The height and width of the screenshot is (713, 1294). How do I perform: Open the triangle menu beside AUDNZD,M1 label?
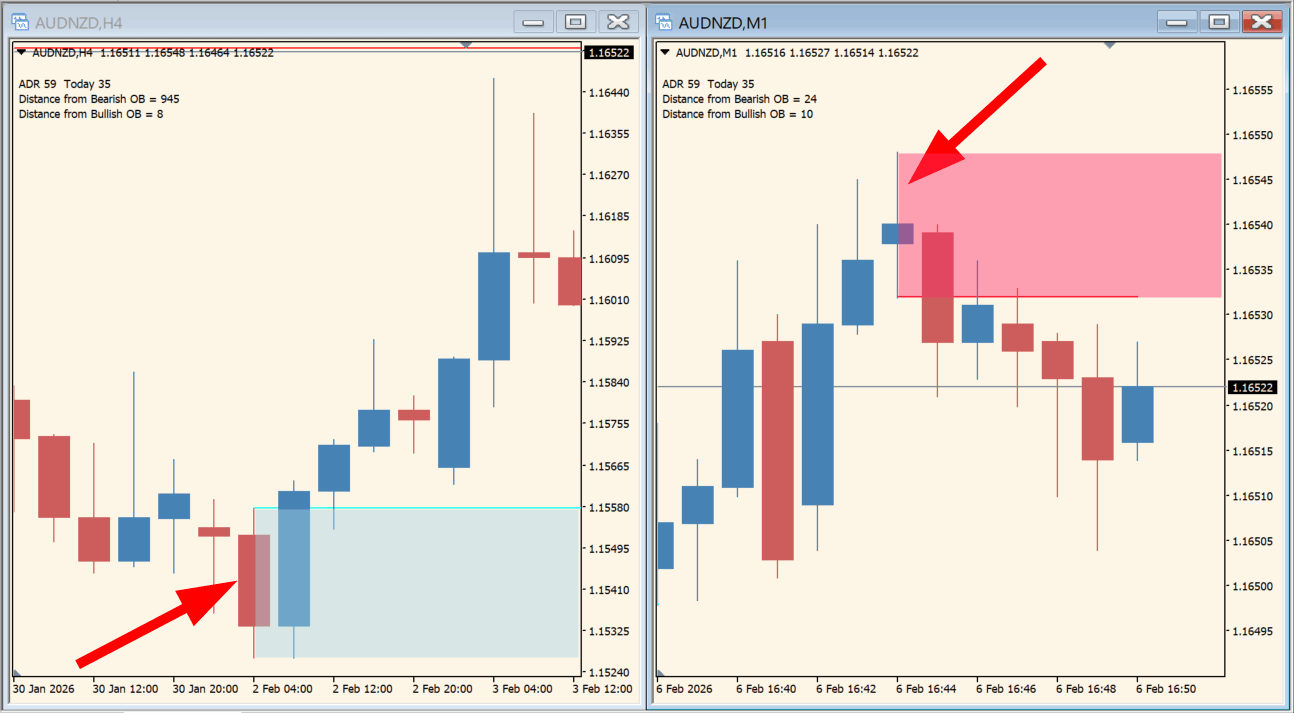pyautogui.click(x=665, y=53)
